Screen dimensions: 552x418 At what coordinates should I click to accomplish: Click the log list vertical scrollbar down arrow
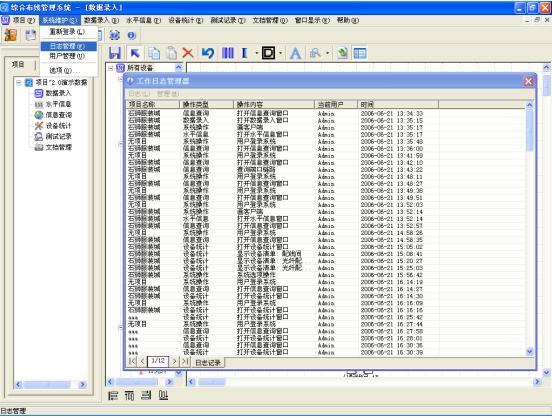529,351
